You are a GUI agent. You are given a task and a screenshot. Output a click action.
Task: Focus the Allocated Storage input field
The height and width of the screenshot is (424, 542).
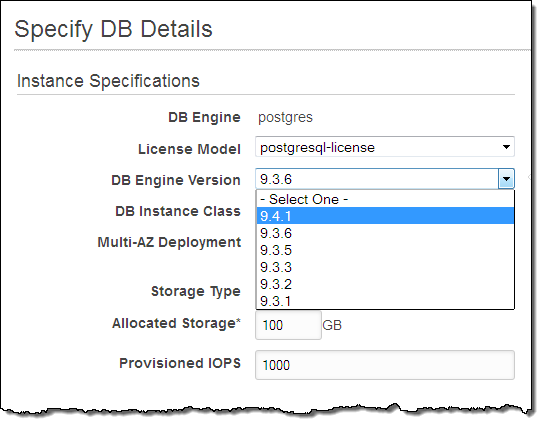tap(288, 325)
